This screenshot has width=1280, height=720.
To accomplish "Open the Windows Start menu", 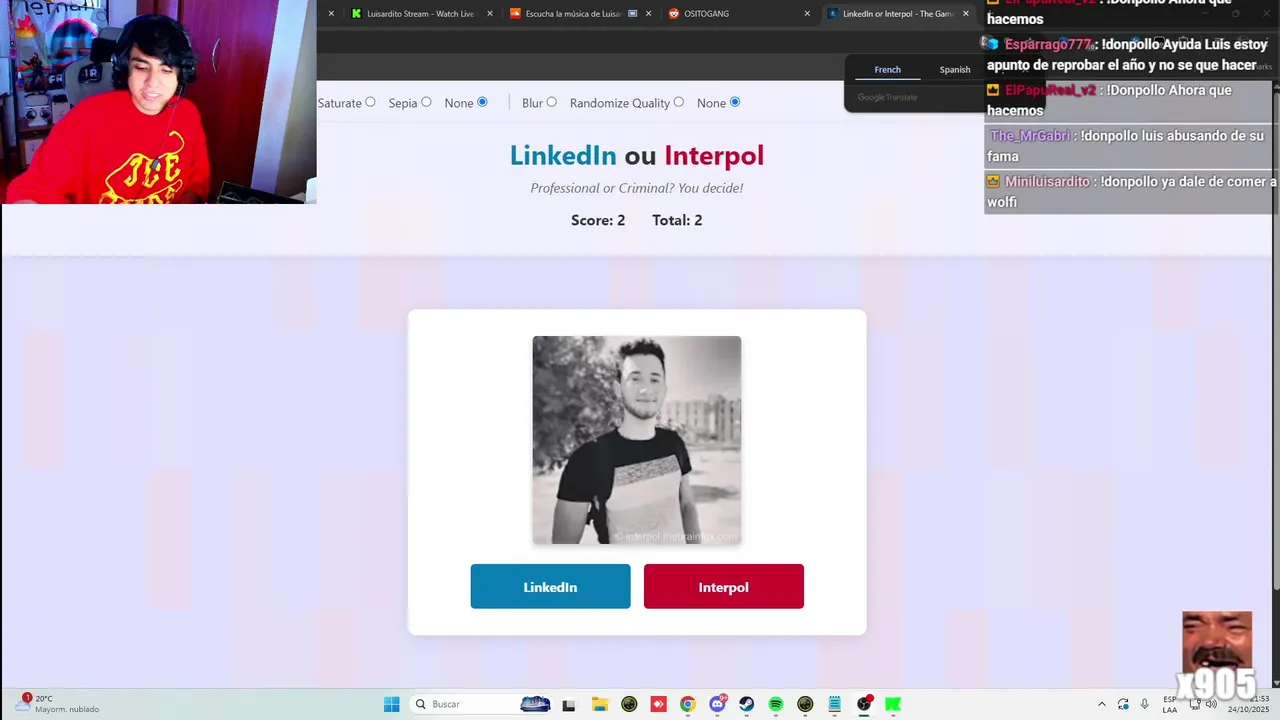I will pyautogui.click(x=391, y=704).
